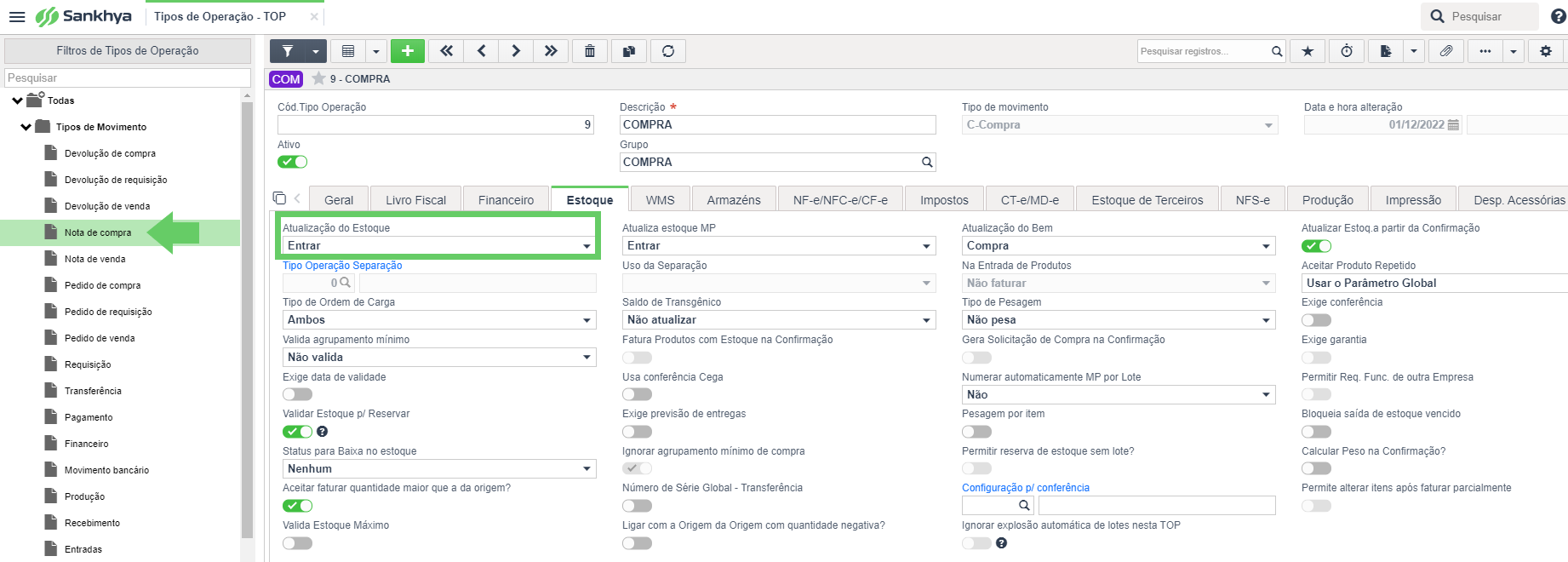1568x562 pixels.
Task: Click the Pesquisar registros search field
Action: coord(1204,51)
